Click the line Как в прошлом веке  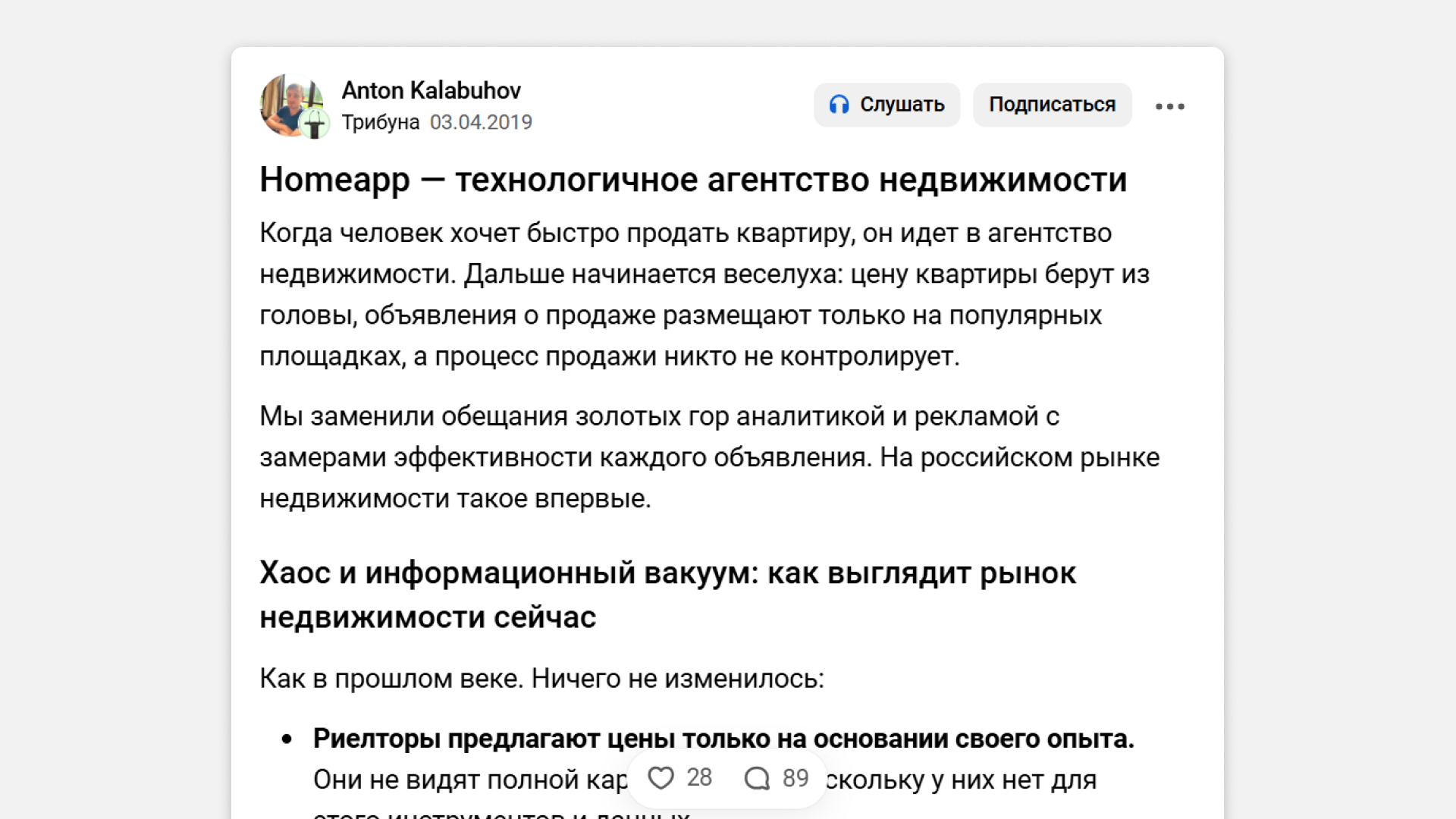[x=541, y=678]
